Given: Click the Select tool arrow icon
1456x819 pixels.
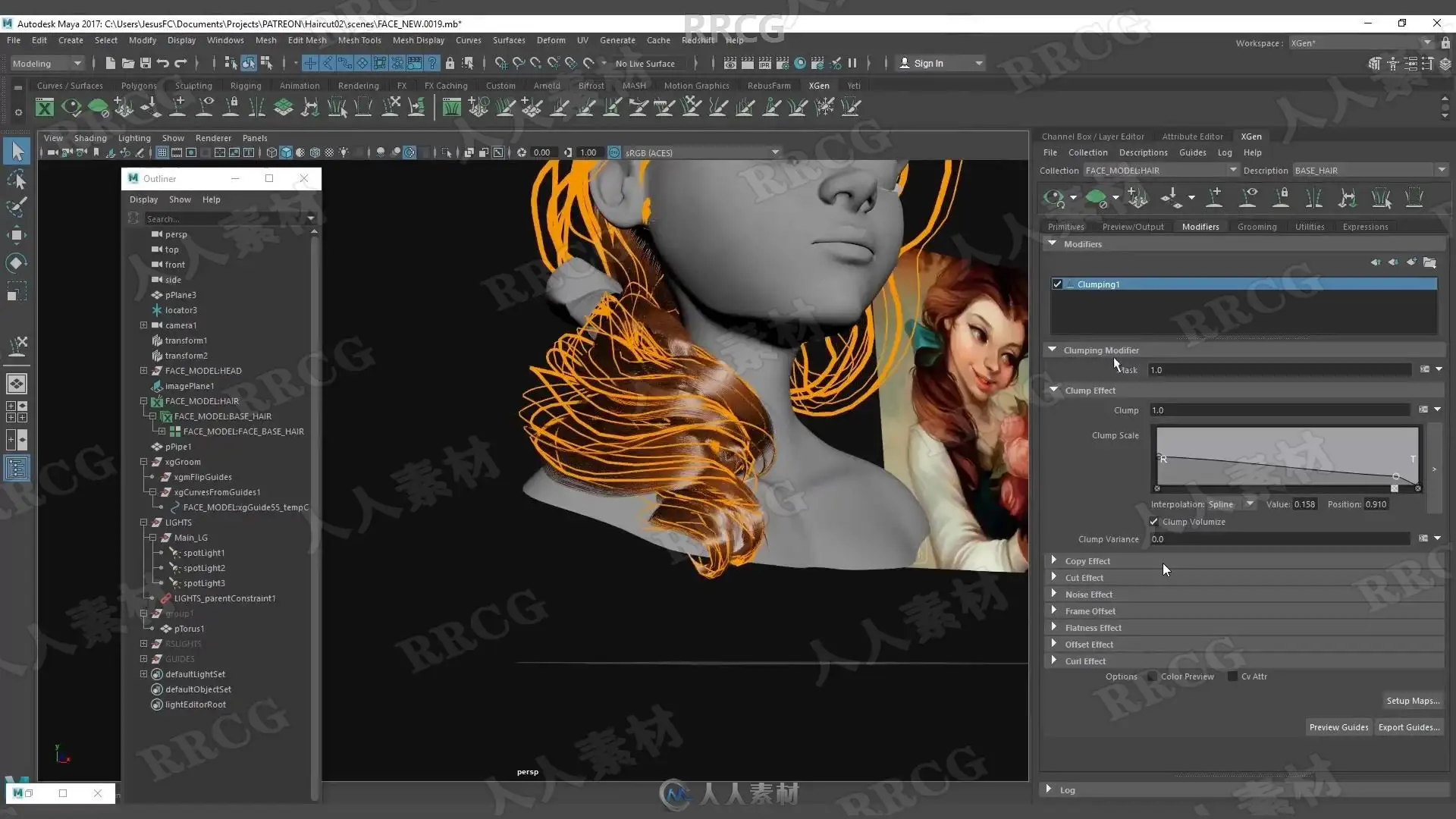Looking at the screenshot, I should (x=17, y=152).
